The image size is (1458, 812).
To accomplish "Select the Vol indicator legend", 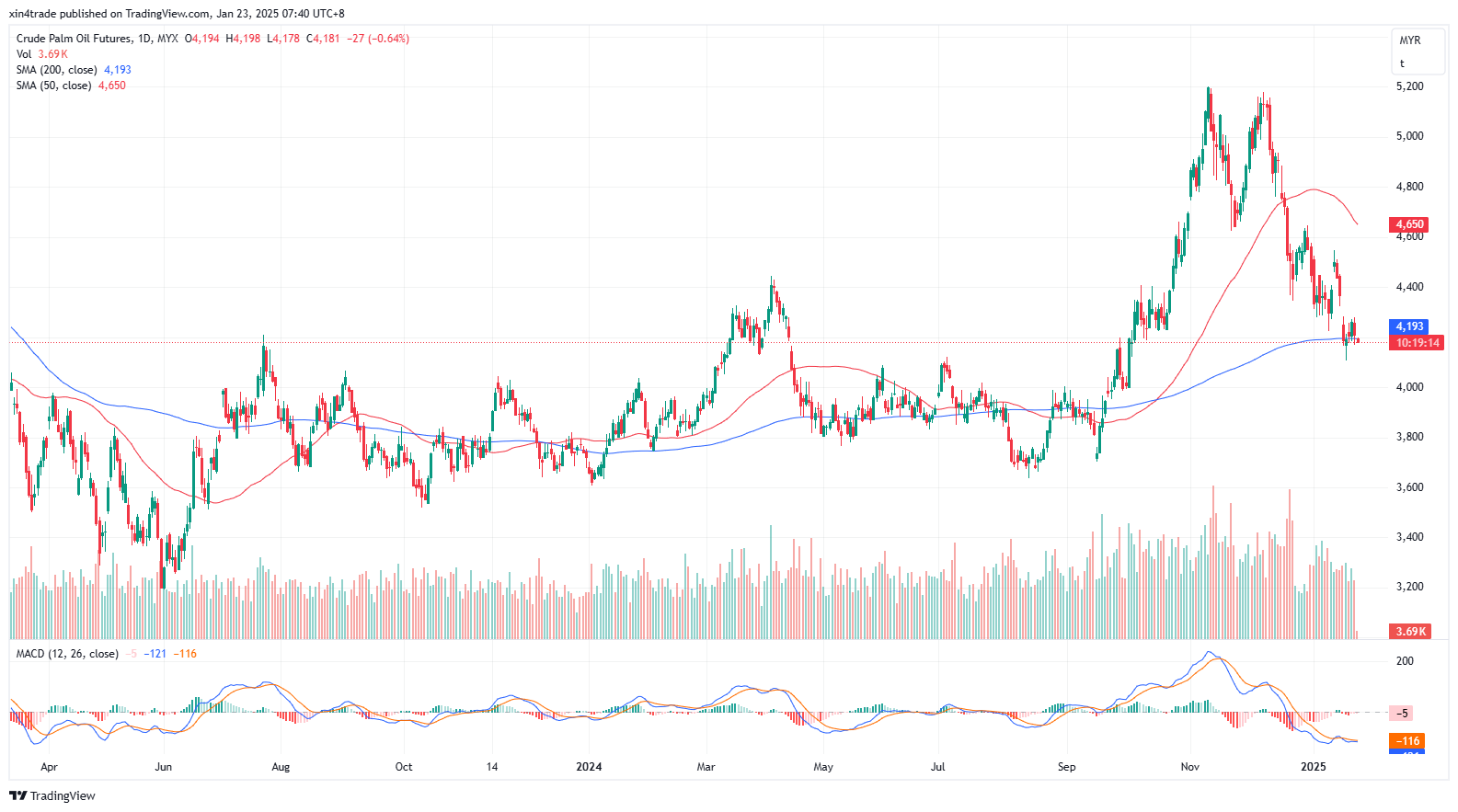I will pos(24,54).
